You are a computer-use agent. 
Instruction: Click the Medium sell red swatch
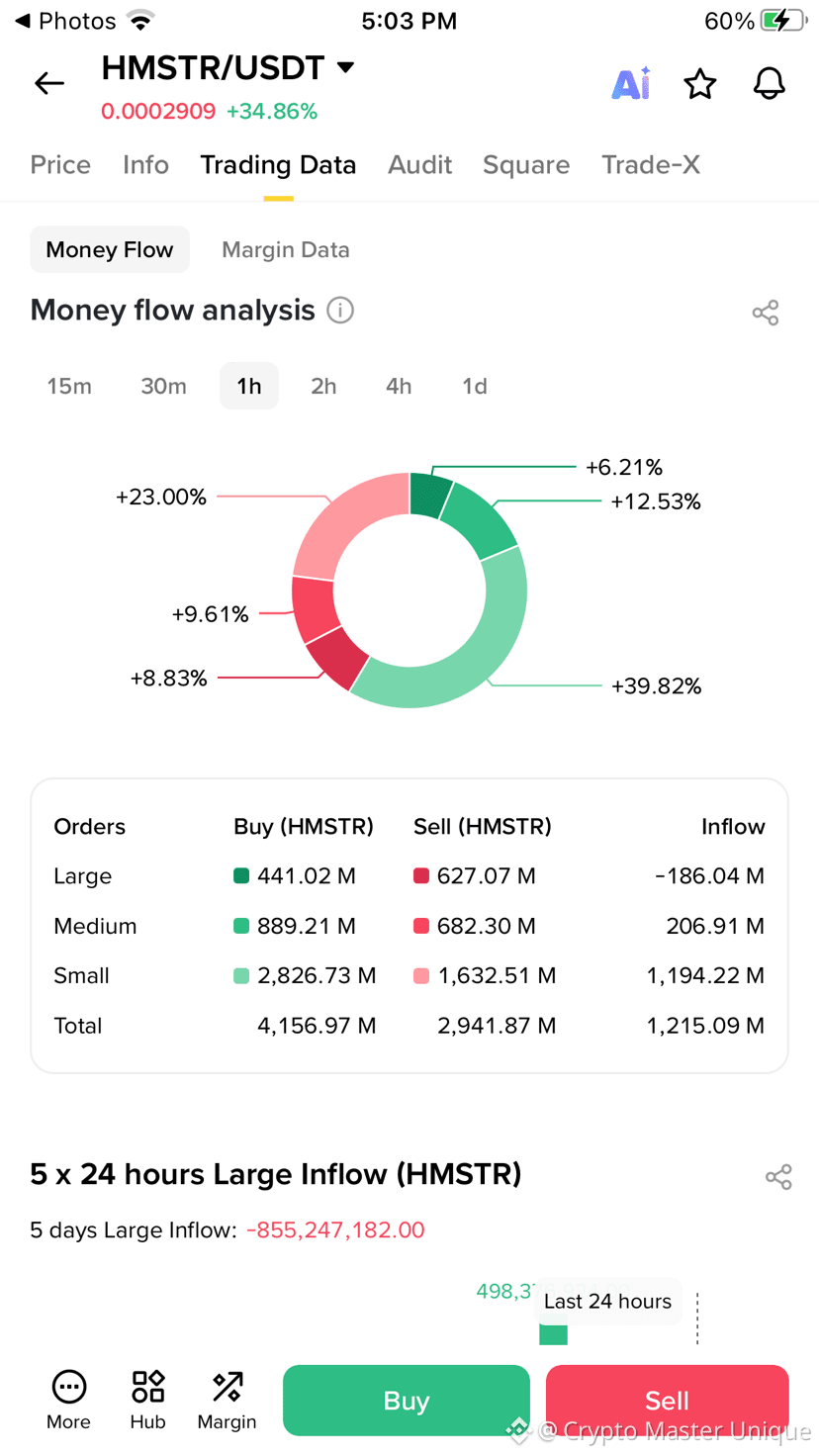tap(420, 926)
